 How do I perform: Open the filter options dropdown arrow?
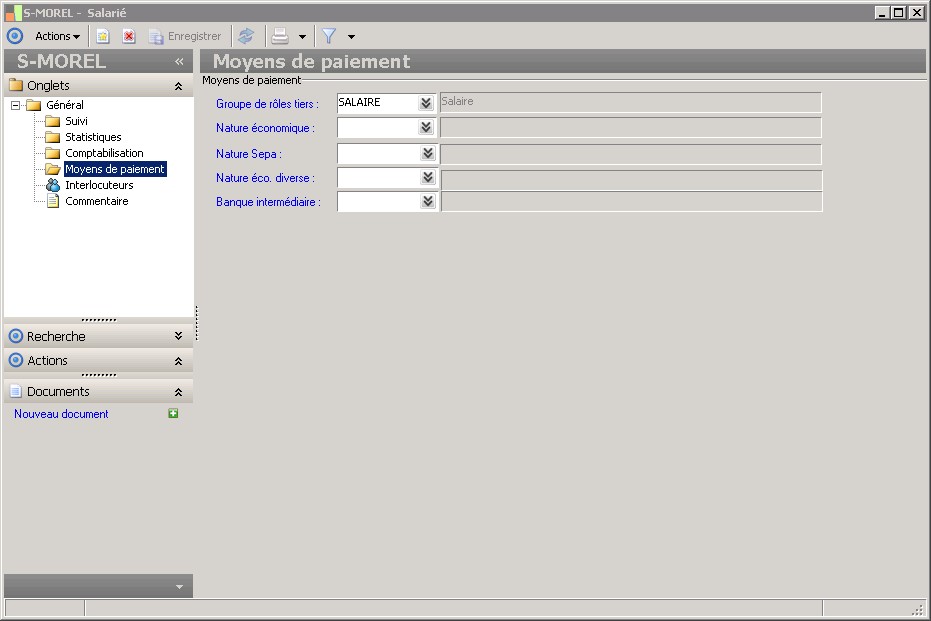(x=352, y=37)
